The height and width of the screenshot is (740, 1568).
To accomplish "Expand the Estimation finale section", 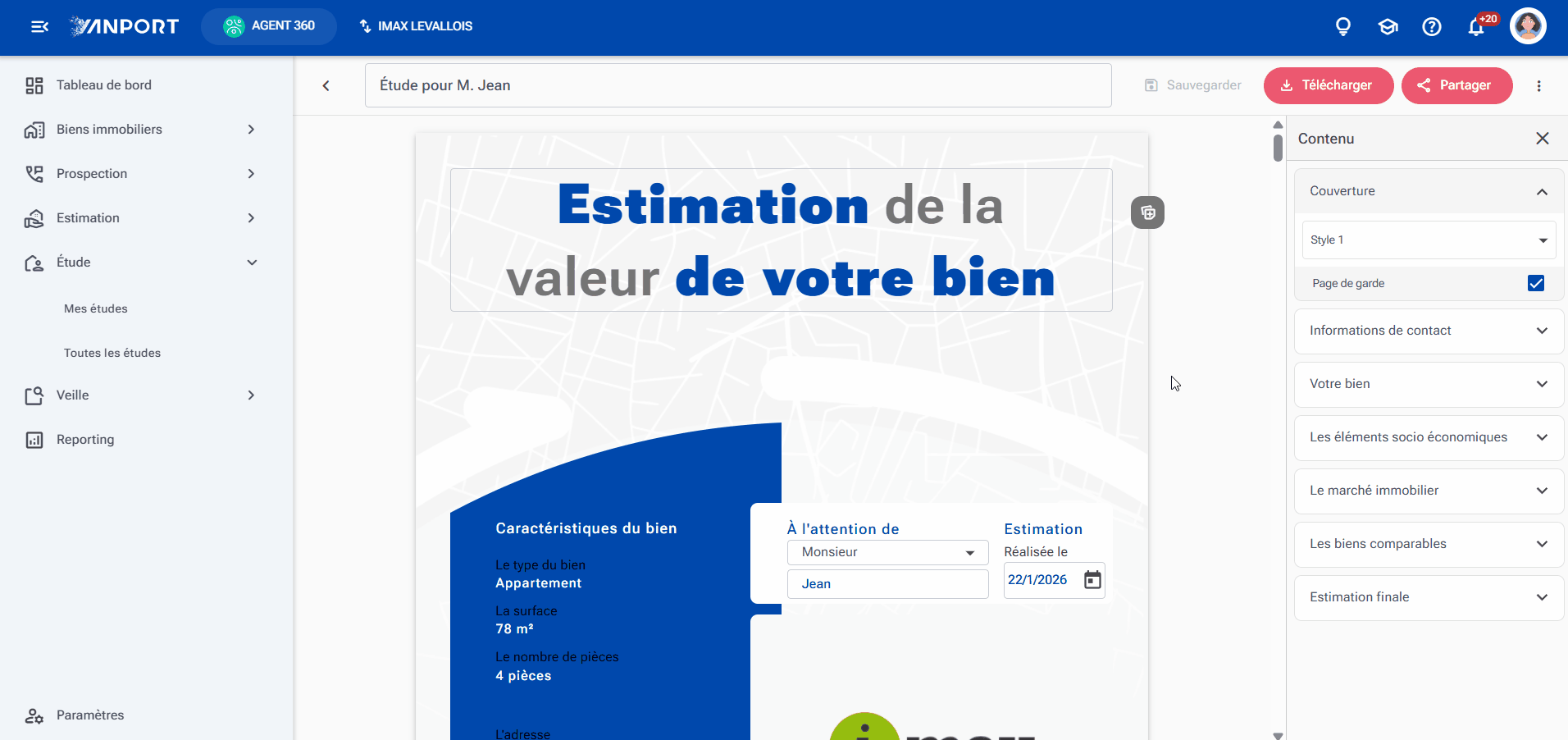I will point(1429,597).
